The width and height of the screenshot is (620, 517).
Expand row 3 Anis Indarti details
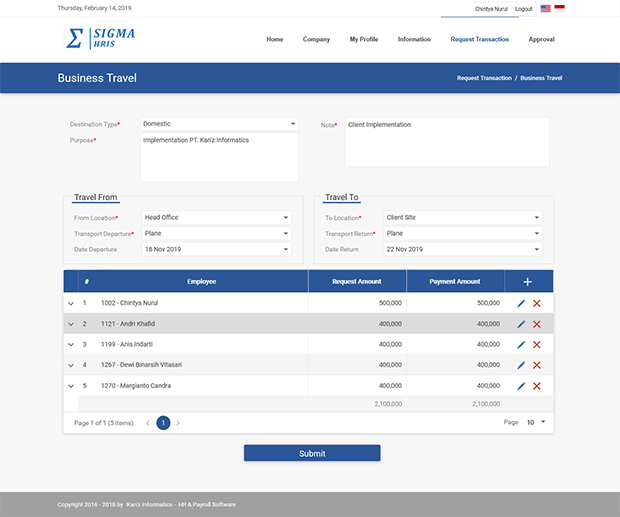[71, 345]
